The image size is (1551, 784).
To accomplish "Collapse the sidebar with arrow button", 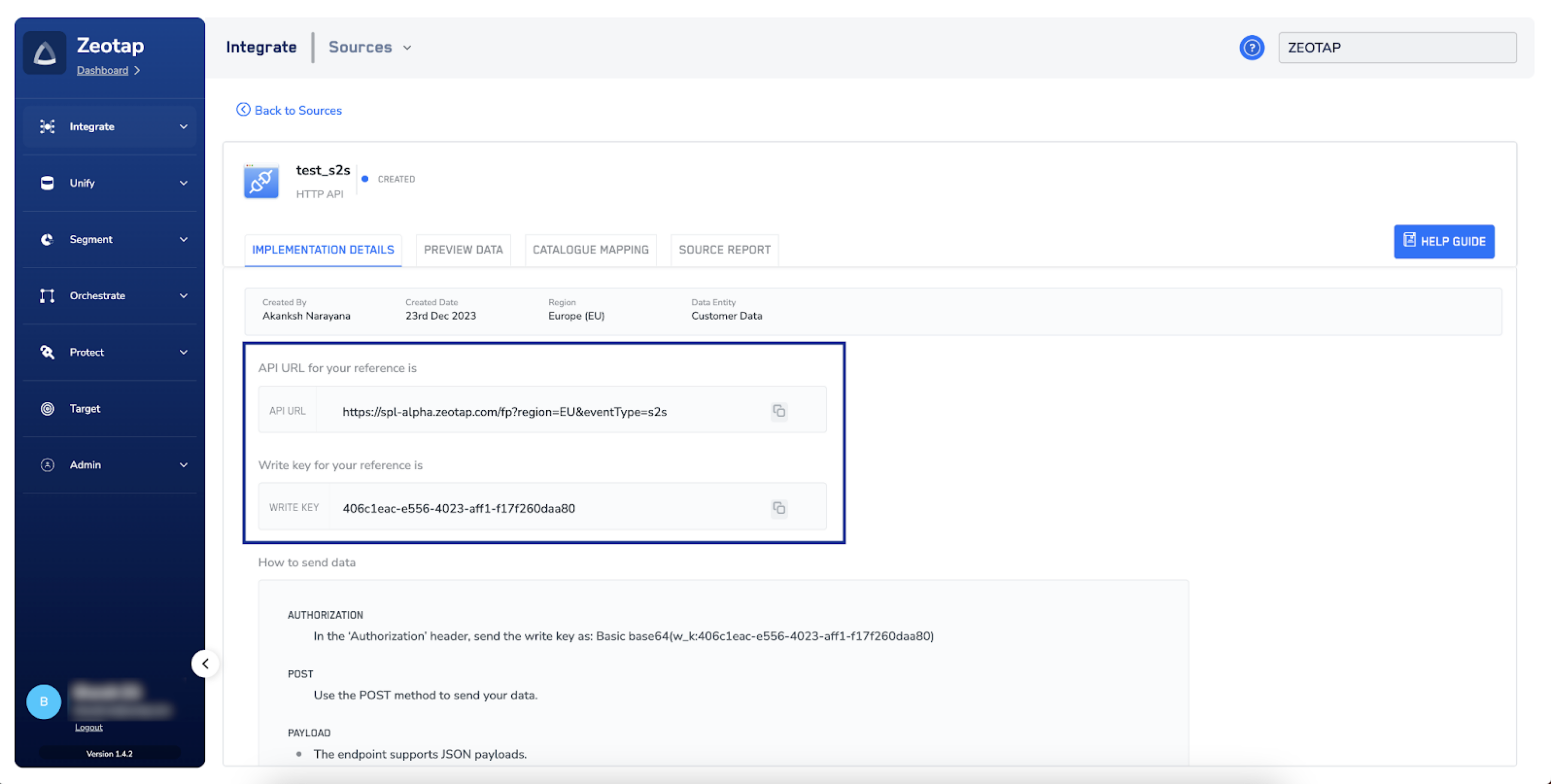I will coord(206,664).
